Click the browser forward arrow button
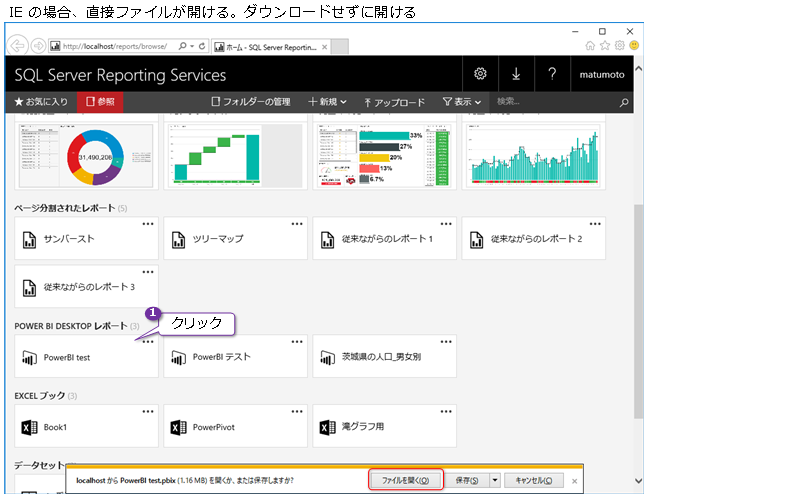 tap(38, 46)
